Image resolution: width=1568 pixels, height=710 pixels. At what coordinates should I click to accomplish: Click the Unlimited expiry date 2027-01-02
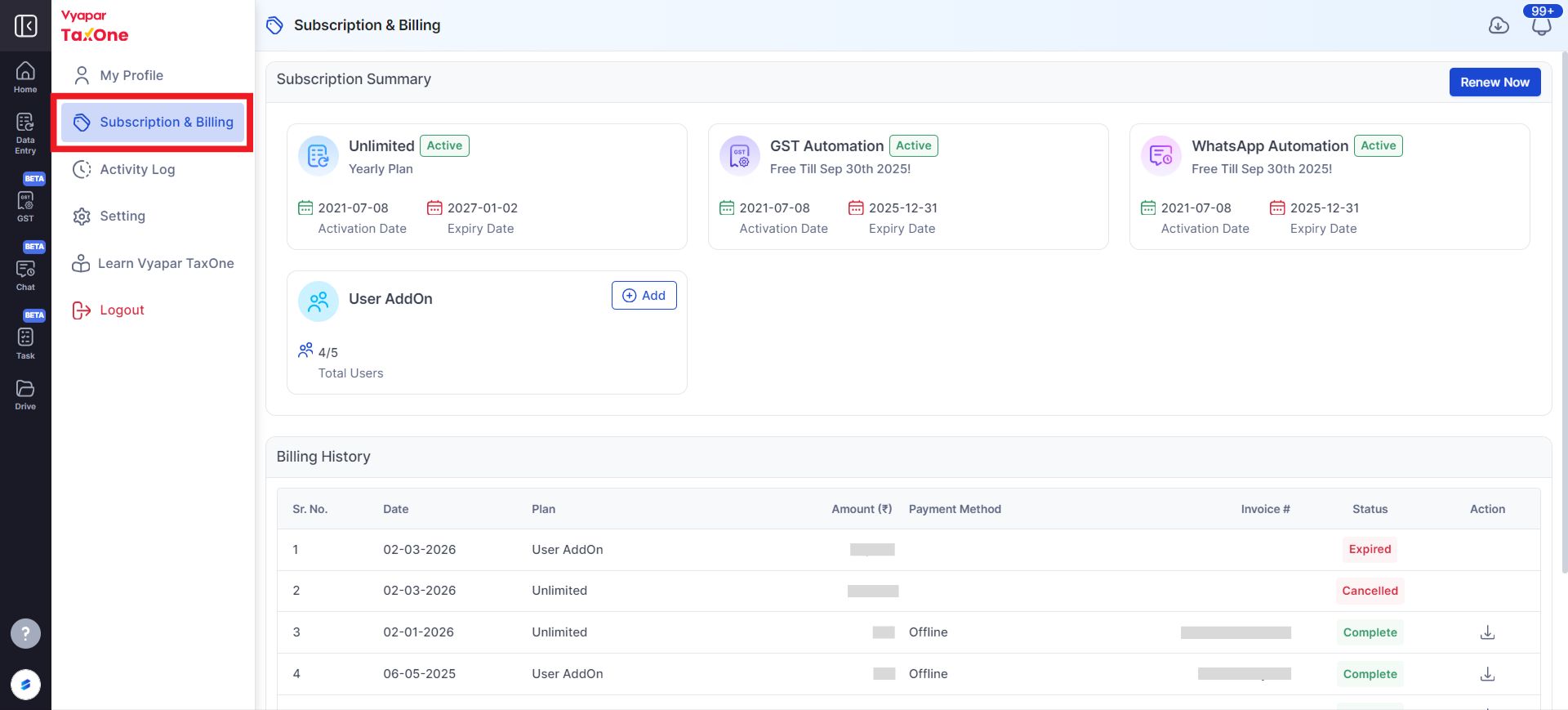pyautogui.click(x=482, y=208)
